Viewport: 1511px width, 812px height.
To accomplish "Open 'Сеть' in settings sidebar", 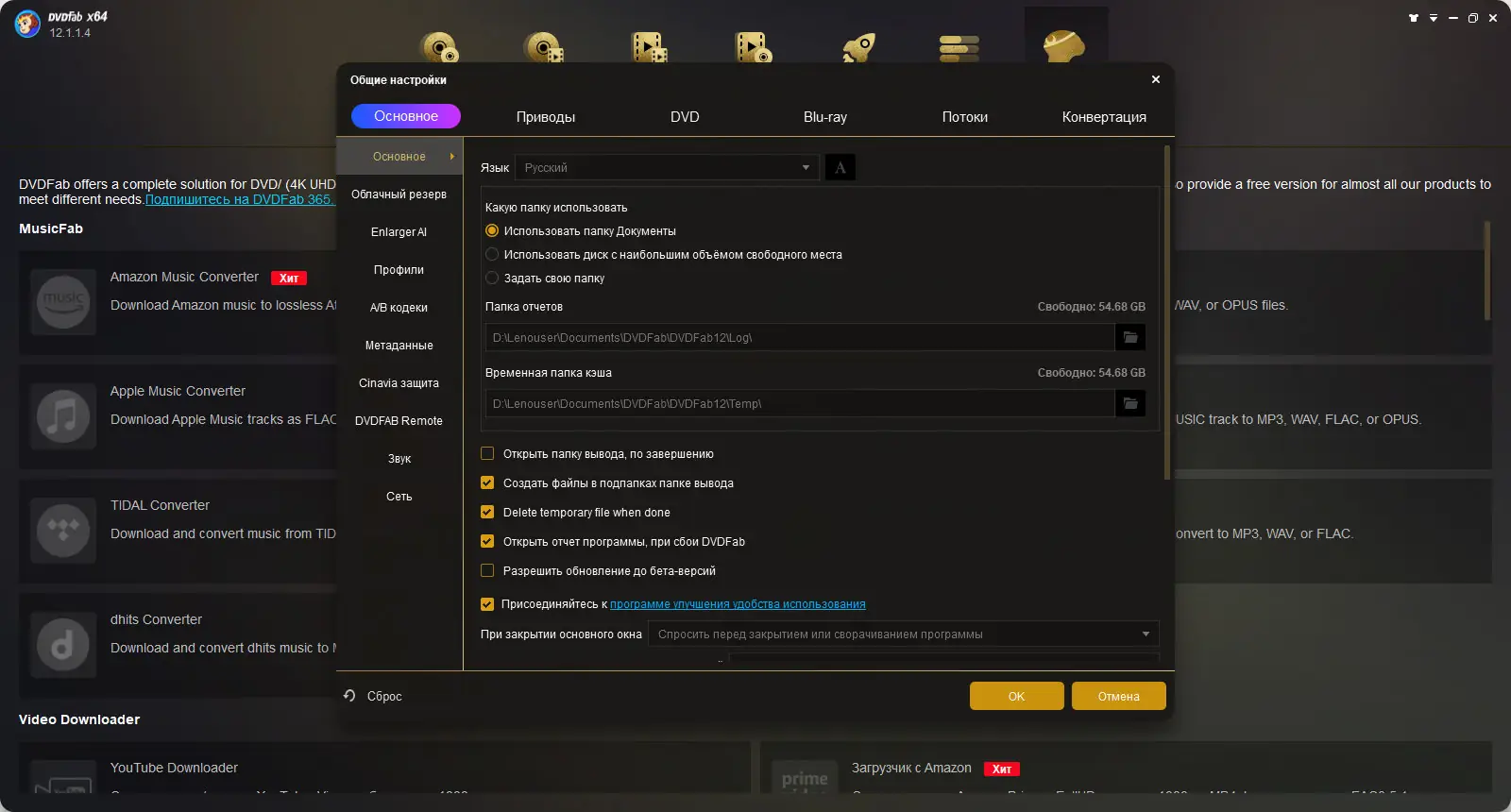I will (x=399, y=497).
